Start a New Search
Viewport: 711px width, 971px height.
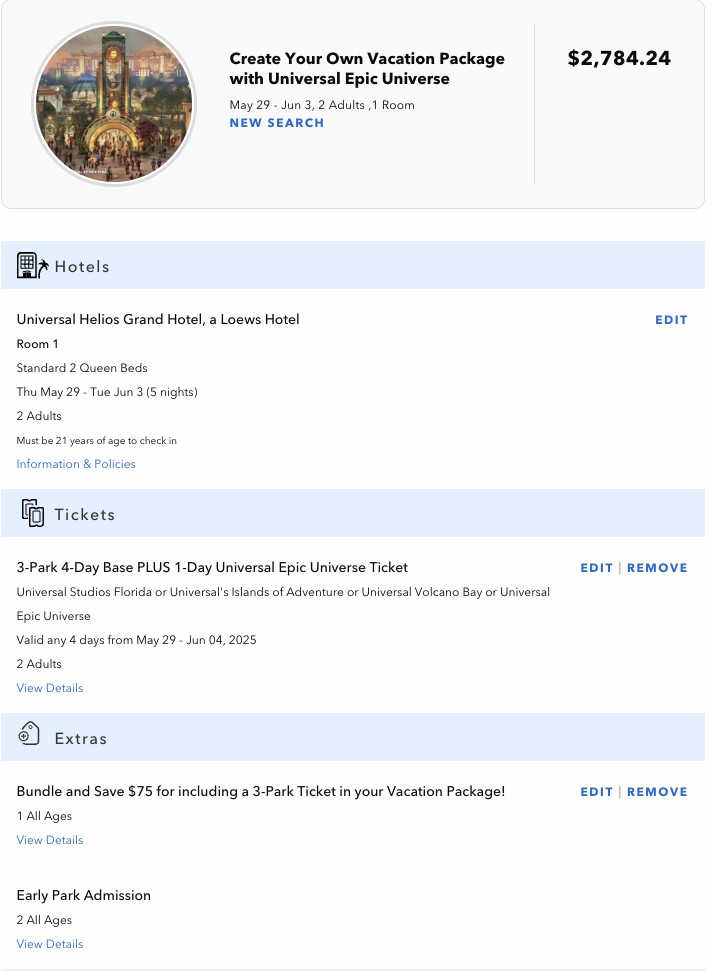(x=277, y=123)
